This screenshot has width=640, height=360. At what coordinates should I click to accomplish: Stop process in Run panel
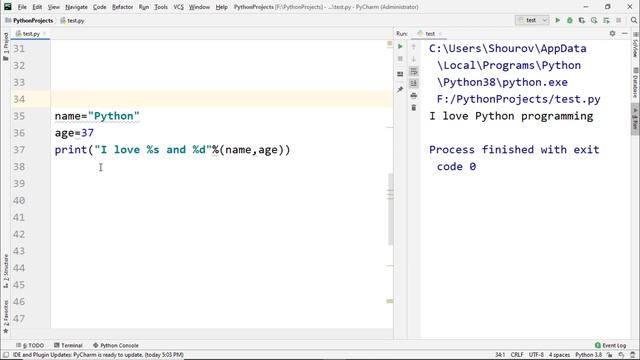pyautogui.click(x=400, y=59)
